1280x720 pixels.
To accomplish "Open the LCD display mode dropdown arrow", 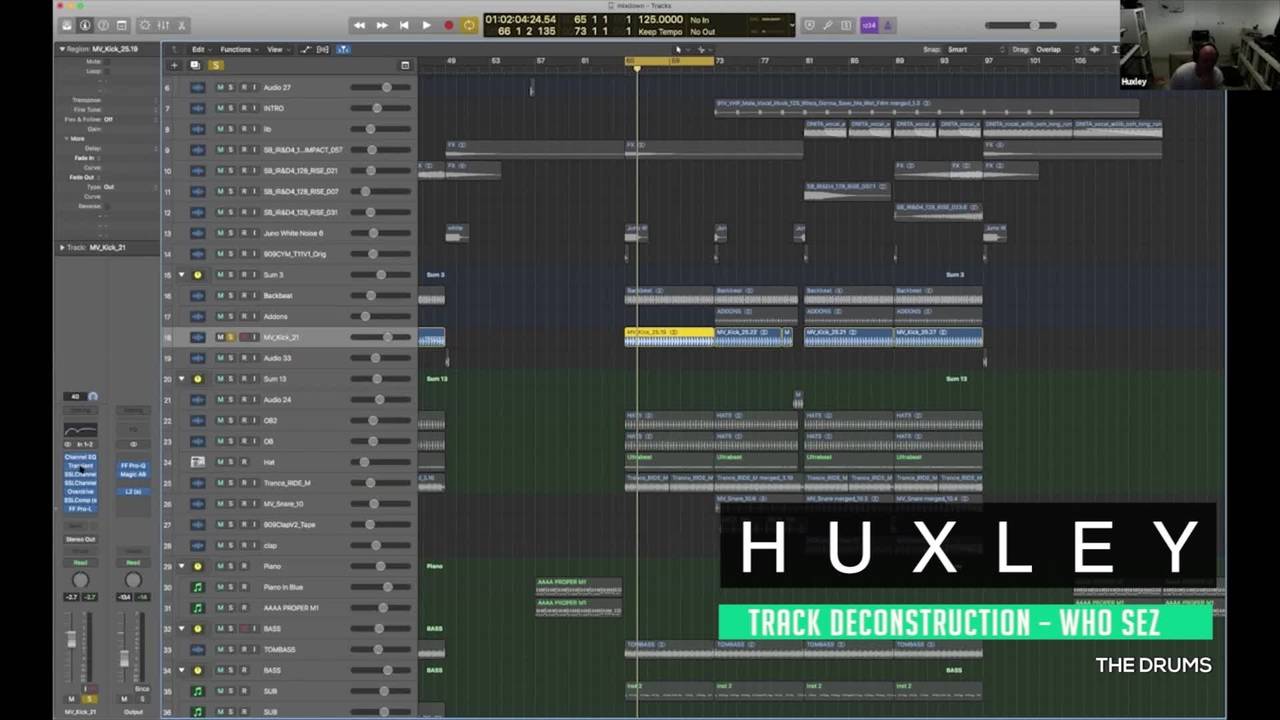I will [792, 25].
